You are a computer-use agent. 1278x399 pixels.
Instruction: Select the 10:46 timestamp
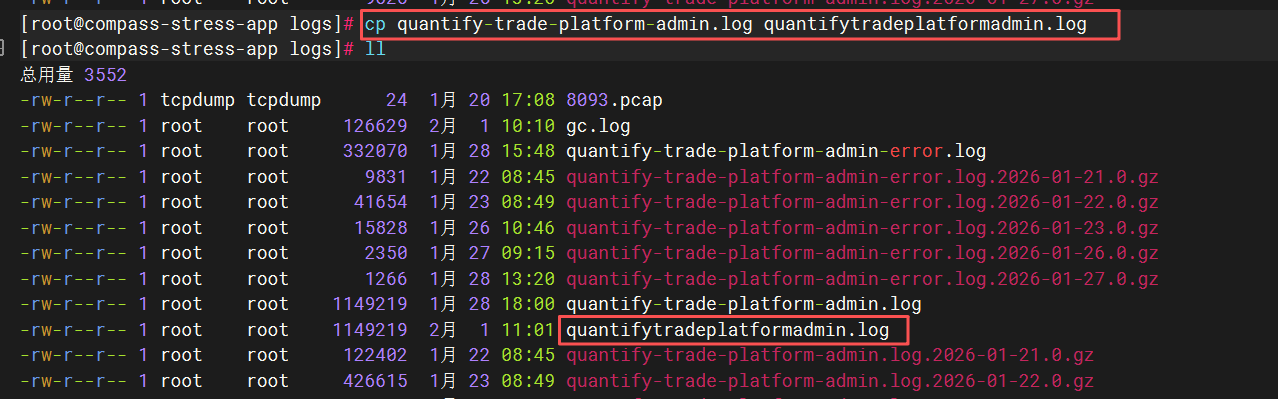click(527, 227)
